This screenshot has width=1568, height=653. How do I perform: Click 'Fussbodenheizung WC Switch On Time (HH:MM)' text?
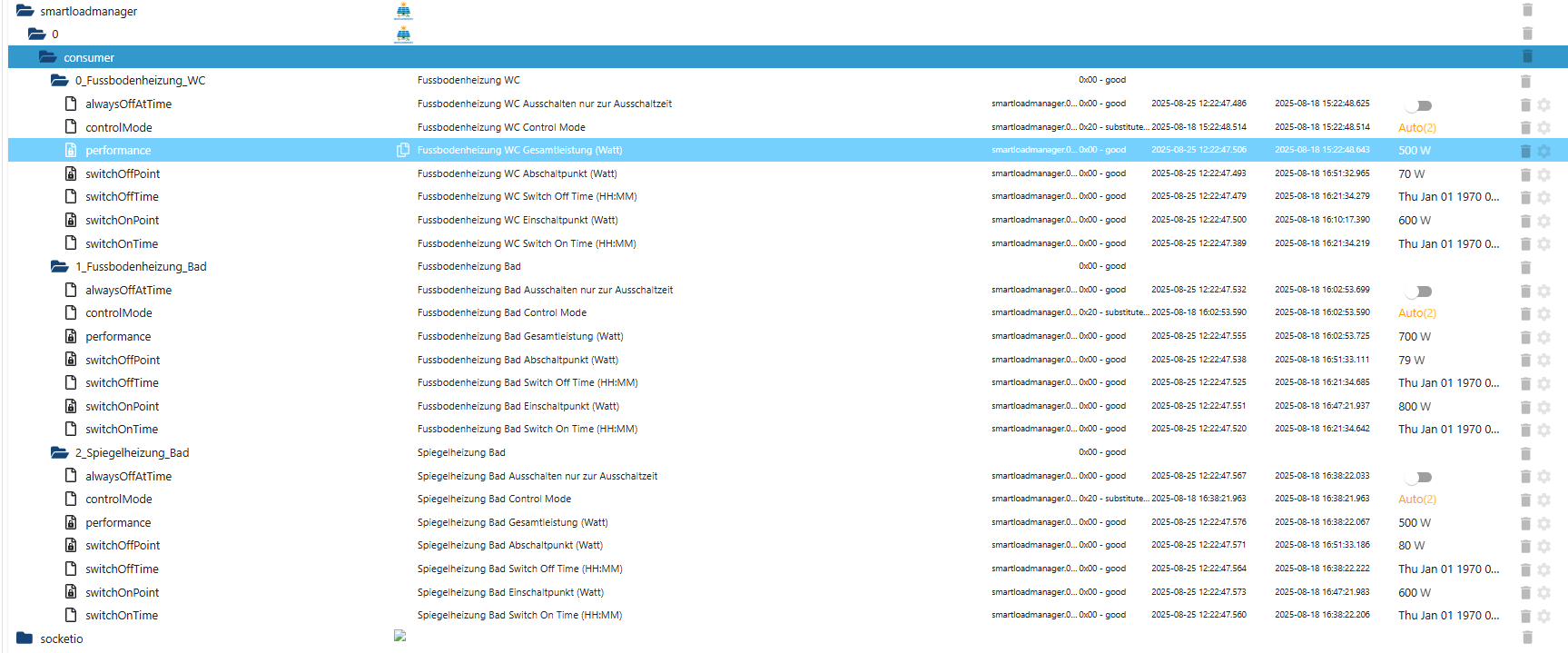click(527, 243)
